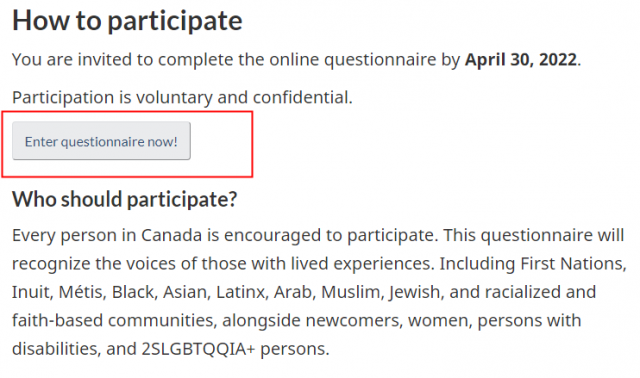
Task: Click the word 'Canada' in the paragraph
Action: pyautogui.click(x=171, y=235)
